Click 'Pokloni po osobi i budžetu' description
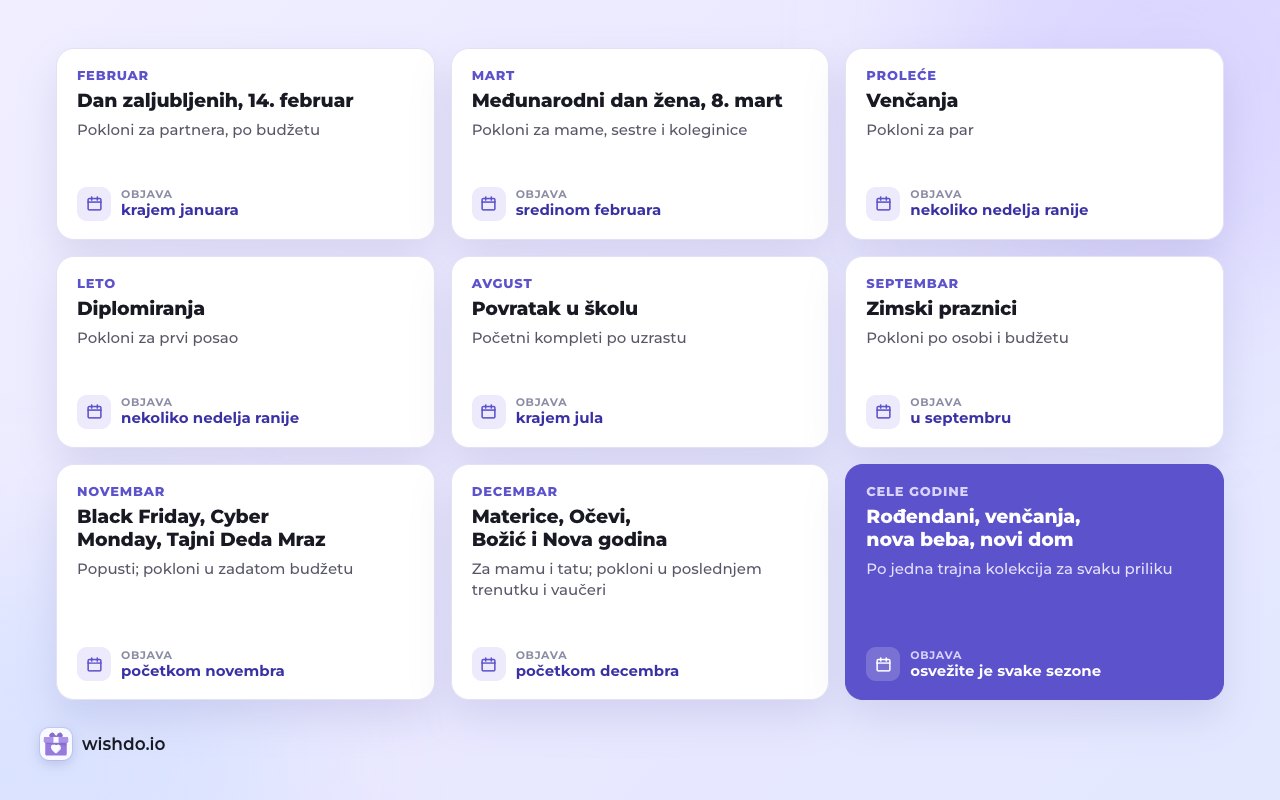The image size is (1280, 800). tap(967, 338)
